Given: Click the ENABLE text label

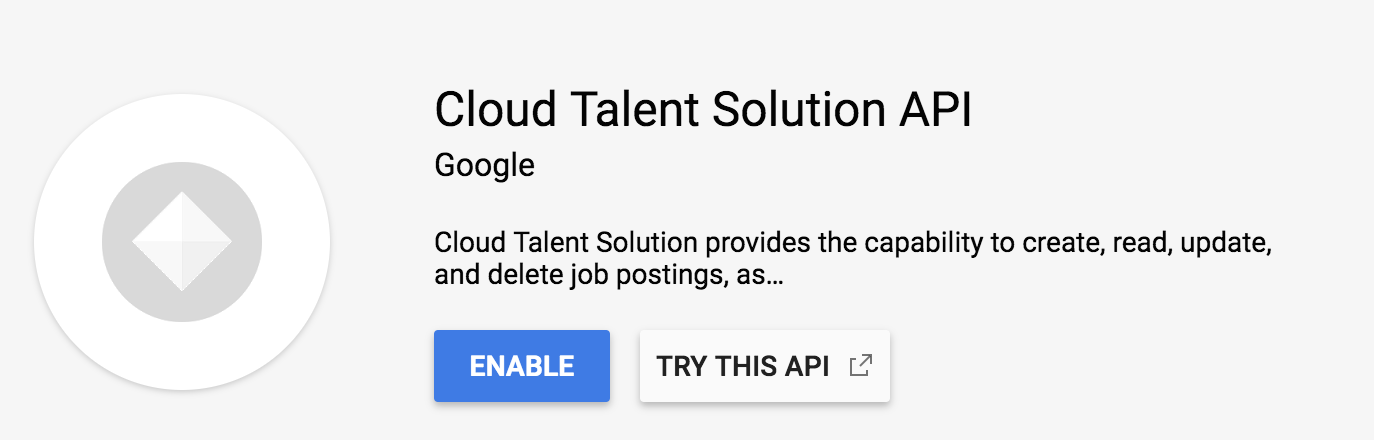Looking at the screenshot, I should click(x=521, y=366).
